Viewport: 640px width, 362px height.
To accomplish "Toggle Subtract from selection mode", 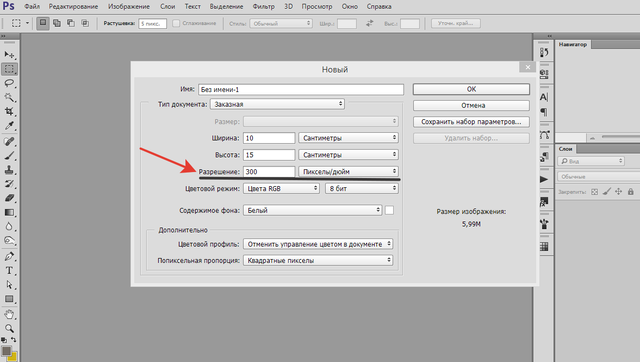I will (71, 23).
